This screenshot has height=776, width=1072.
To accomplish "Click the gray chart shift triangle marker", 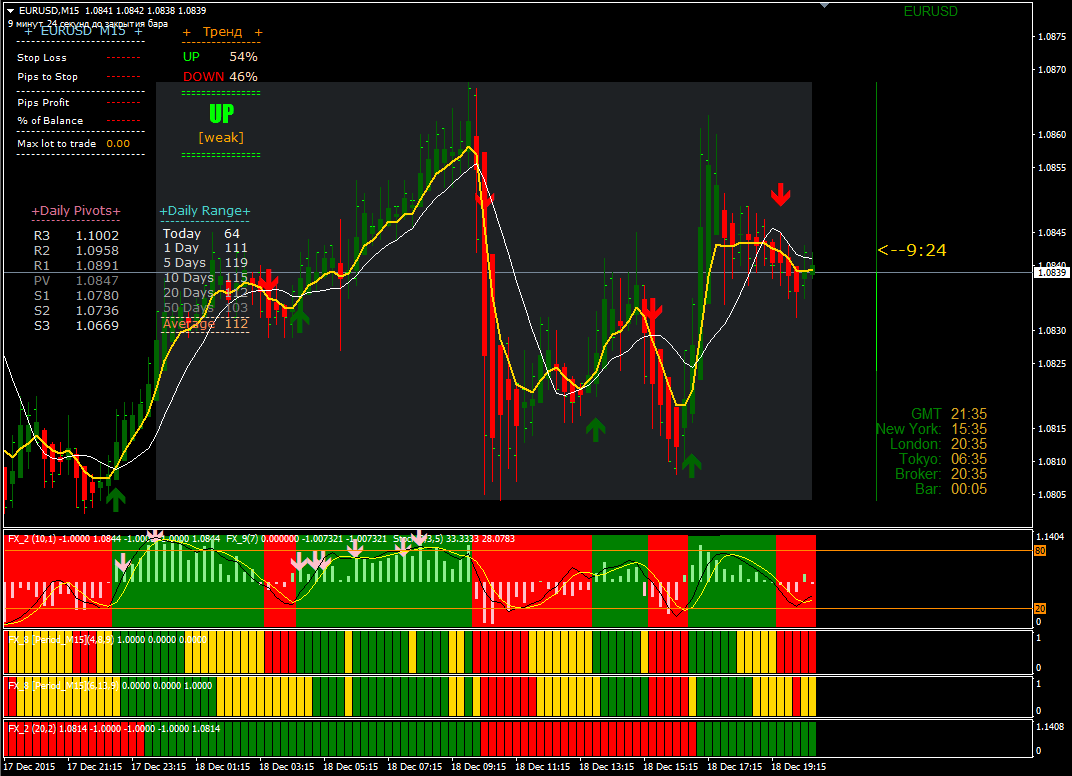I will (x=824, y=5).
